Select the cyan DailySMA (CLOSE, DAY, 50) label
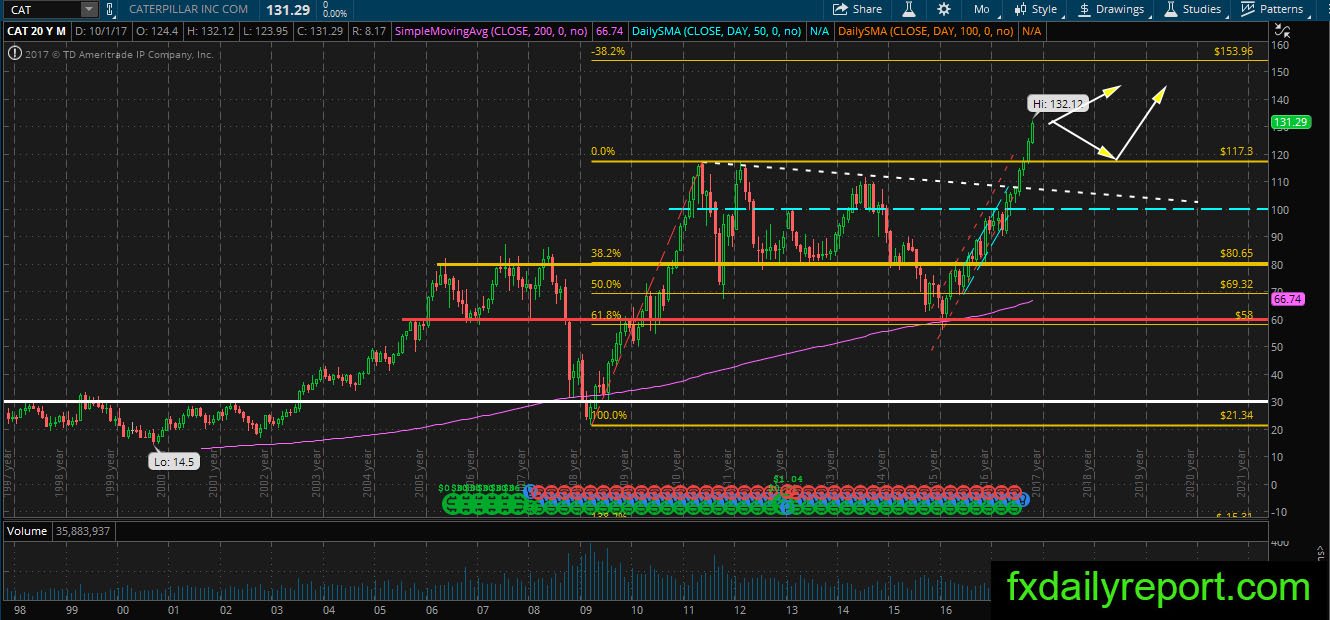The image size is (1330, 620). tap(718, 31)
